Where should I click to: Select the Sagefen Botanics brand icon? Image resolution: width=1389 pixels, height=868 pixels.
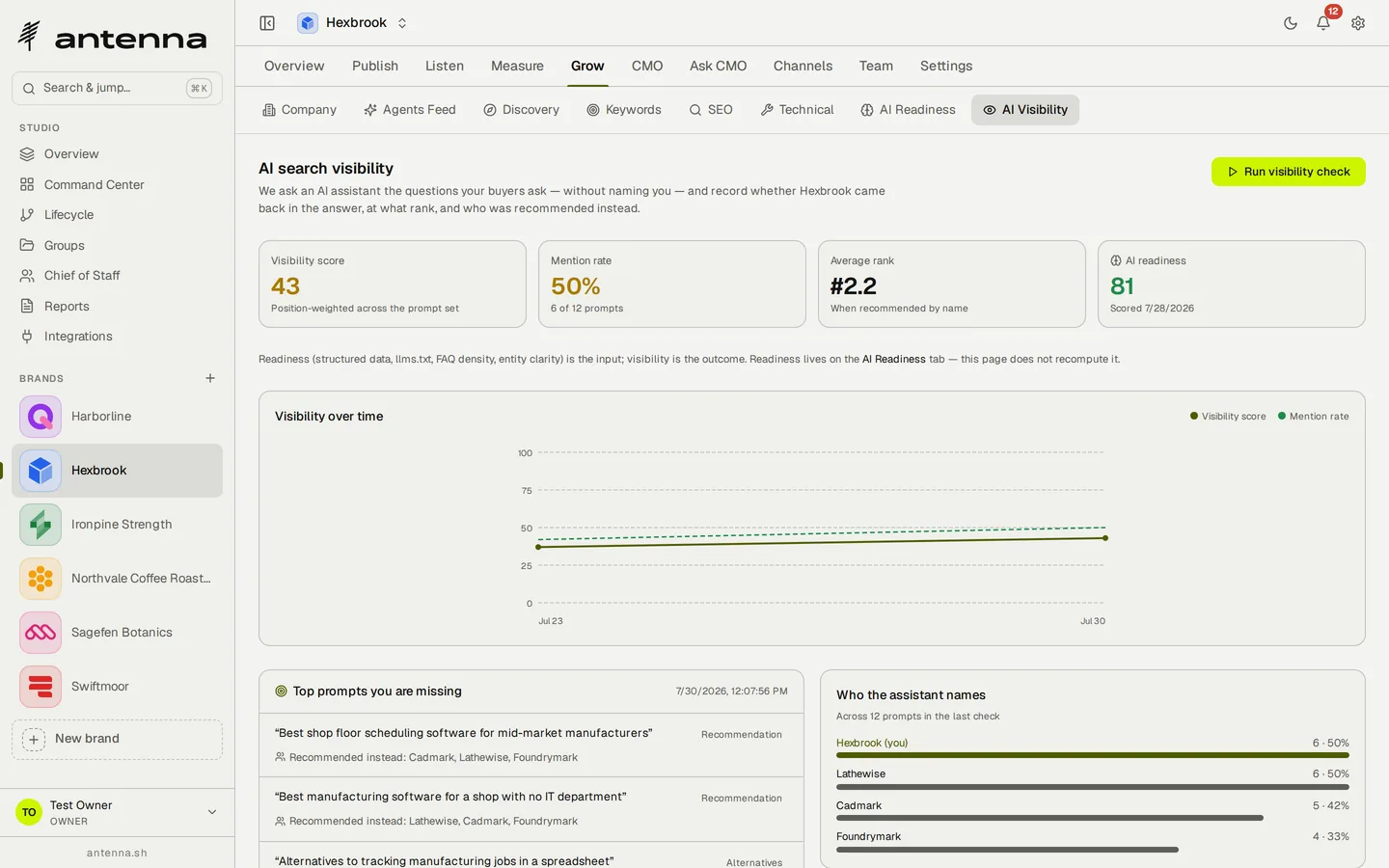coord(41,633)
